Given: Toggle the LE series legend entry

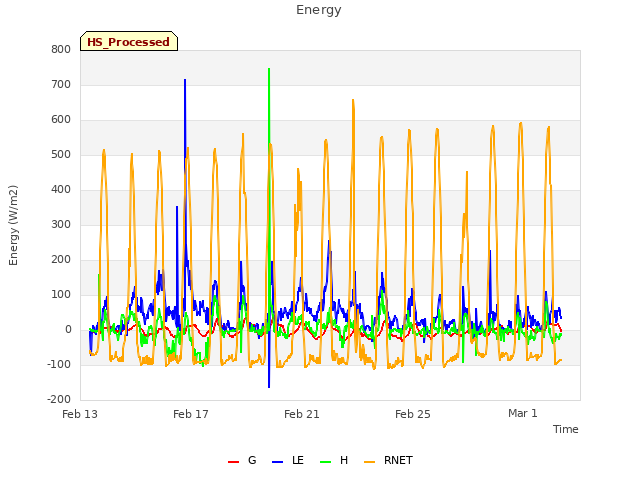Looking at the screenshot, I should tap(288, 460).
